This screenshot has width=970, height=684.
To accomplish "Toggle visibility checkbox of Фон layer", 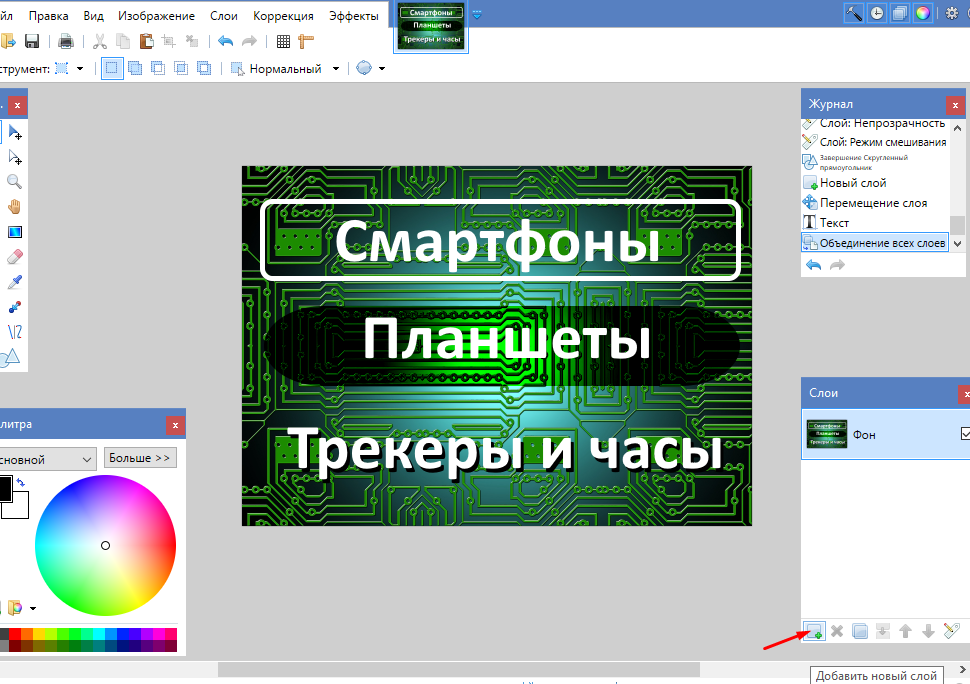I will point(964,434).
